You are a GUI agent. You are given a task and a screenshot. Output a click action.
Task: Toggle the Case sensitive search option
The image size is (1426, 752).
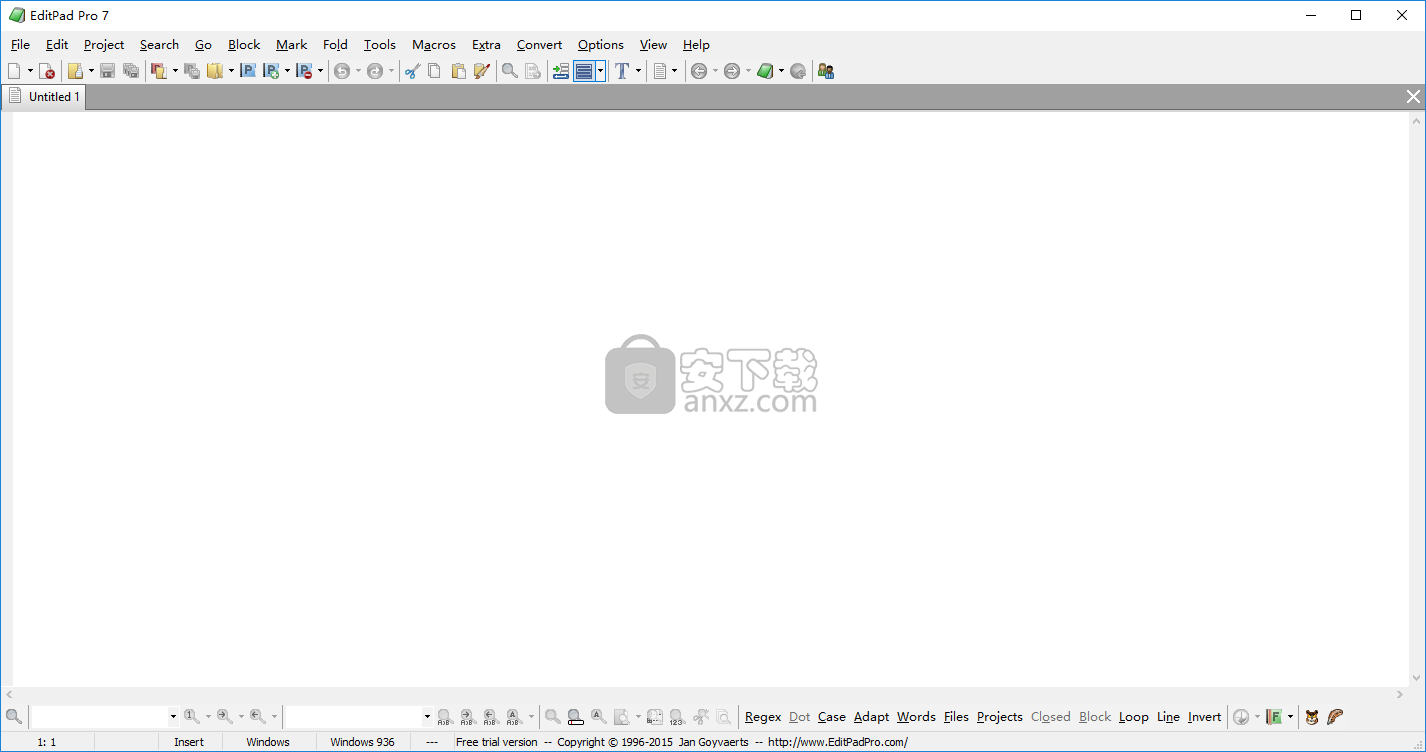(832, 717)
